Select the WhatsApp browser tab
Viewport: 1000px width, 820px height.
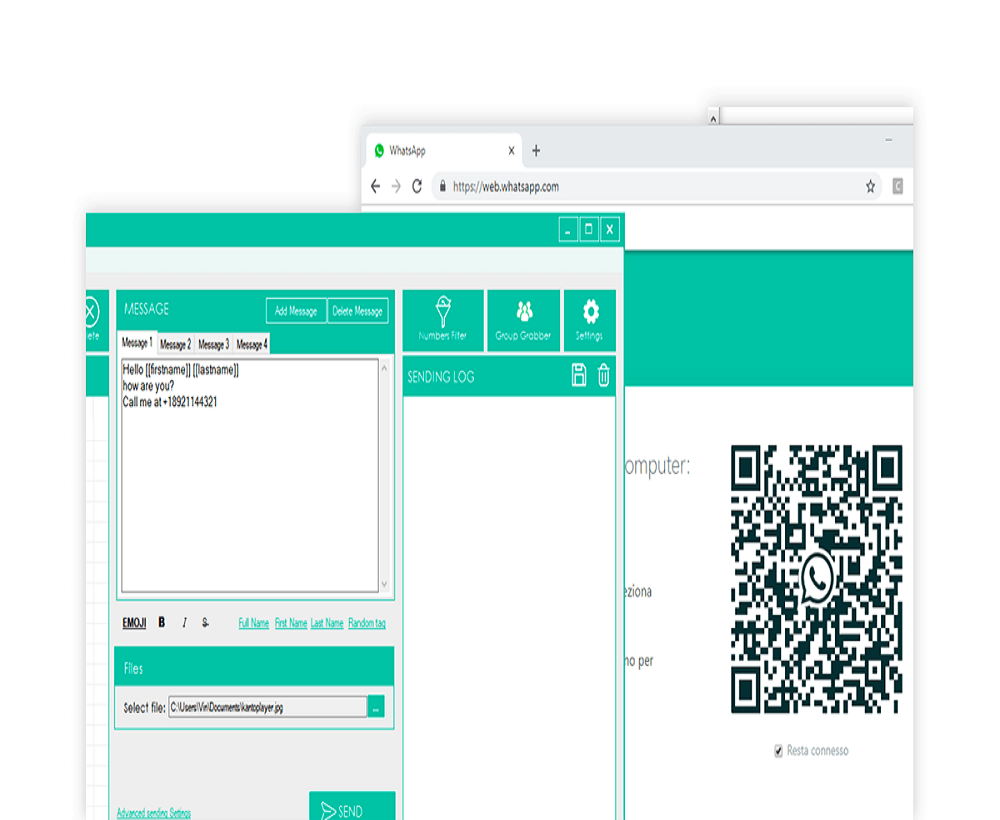pos(444,150)
